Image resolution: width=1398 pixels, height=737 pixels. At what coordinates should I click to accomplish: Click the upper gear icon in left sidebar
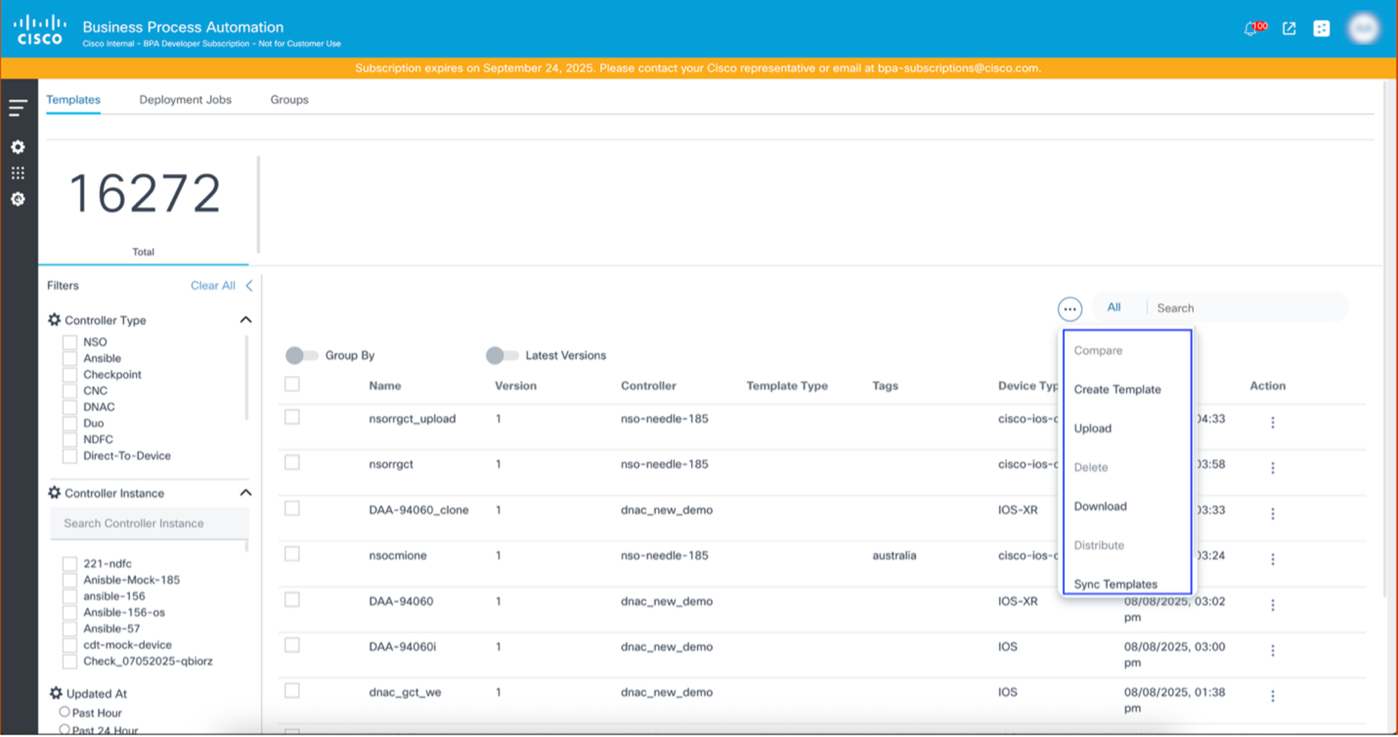(18, 147)
